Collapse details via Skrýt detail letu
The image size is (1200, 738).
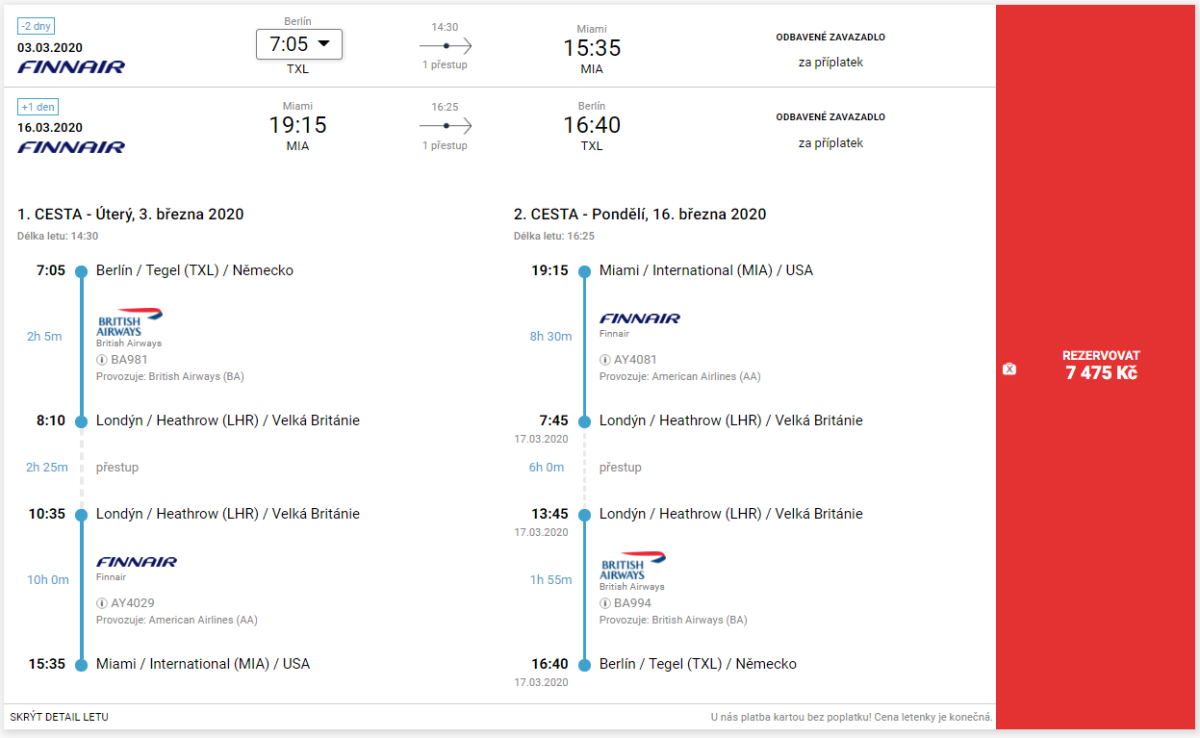[59, 717]
